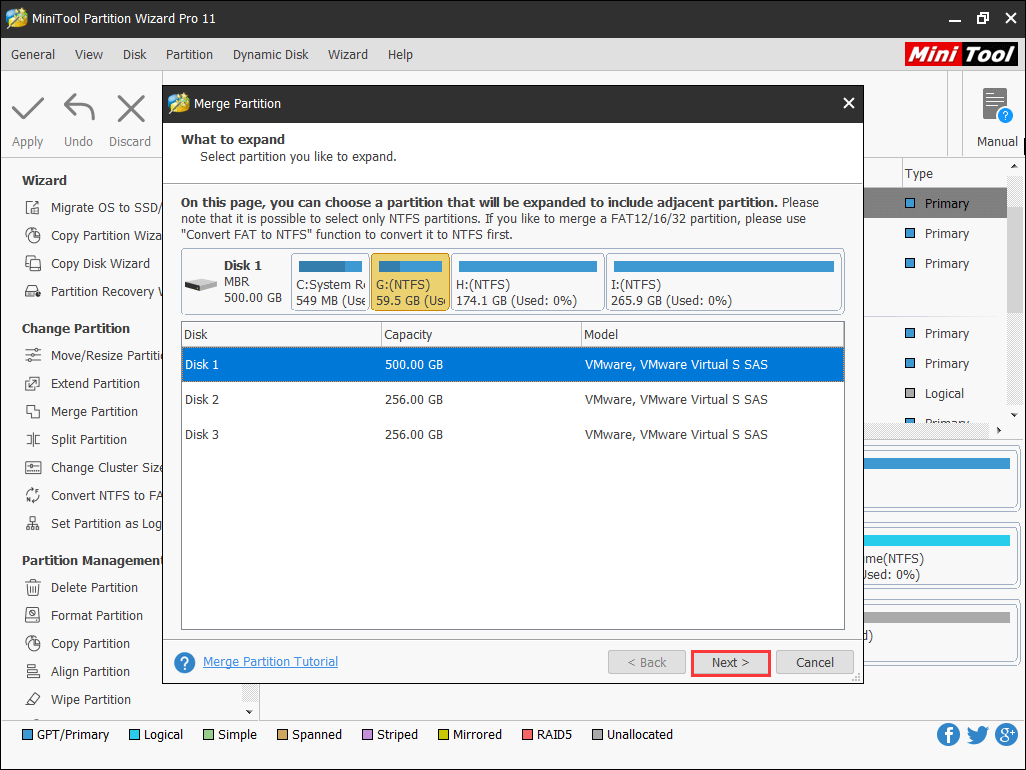Screen dimensions: 1026x770
Task: Click the Twitter icon at bottom right
Action: (977, 734)
